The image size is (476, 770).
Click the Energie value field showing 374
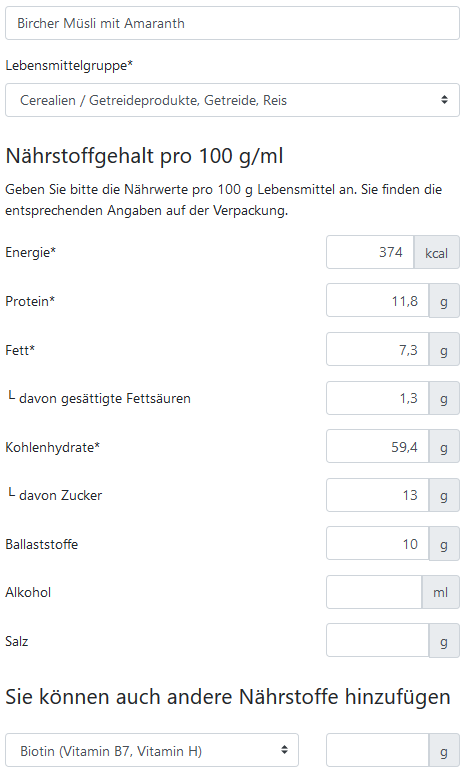pyautogui.click(x=370, y=252)
